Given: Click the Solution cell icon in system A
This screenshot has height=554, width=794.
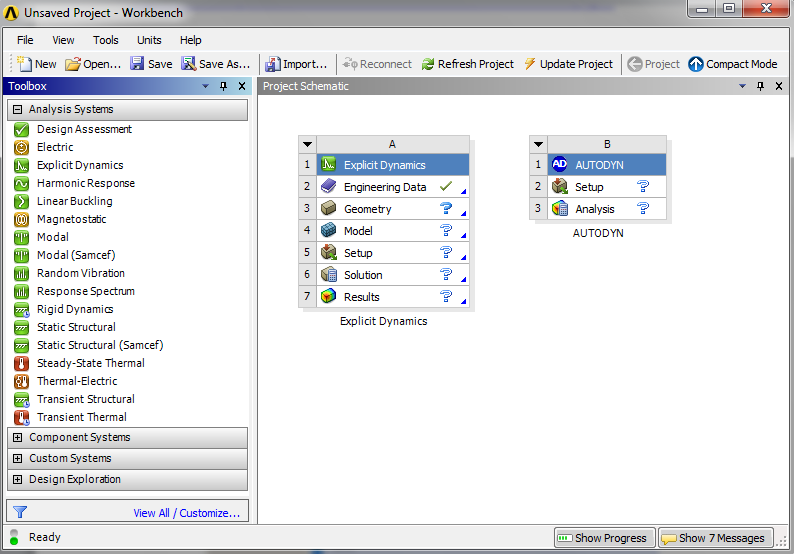Looking at the screenshot, I should click(329, 274).
